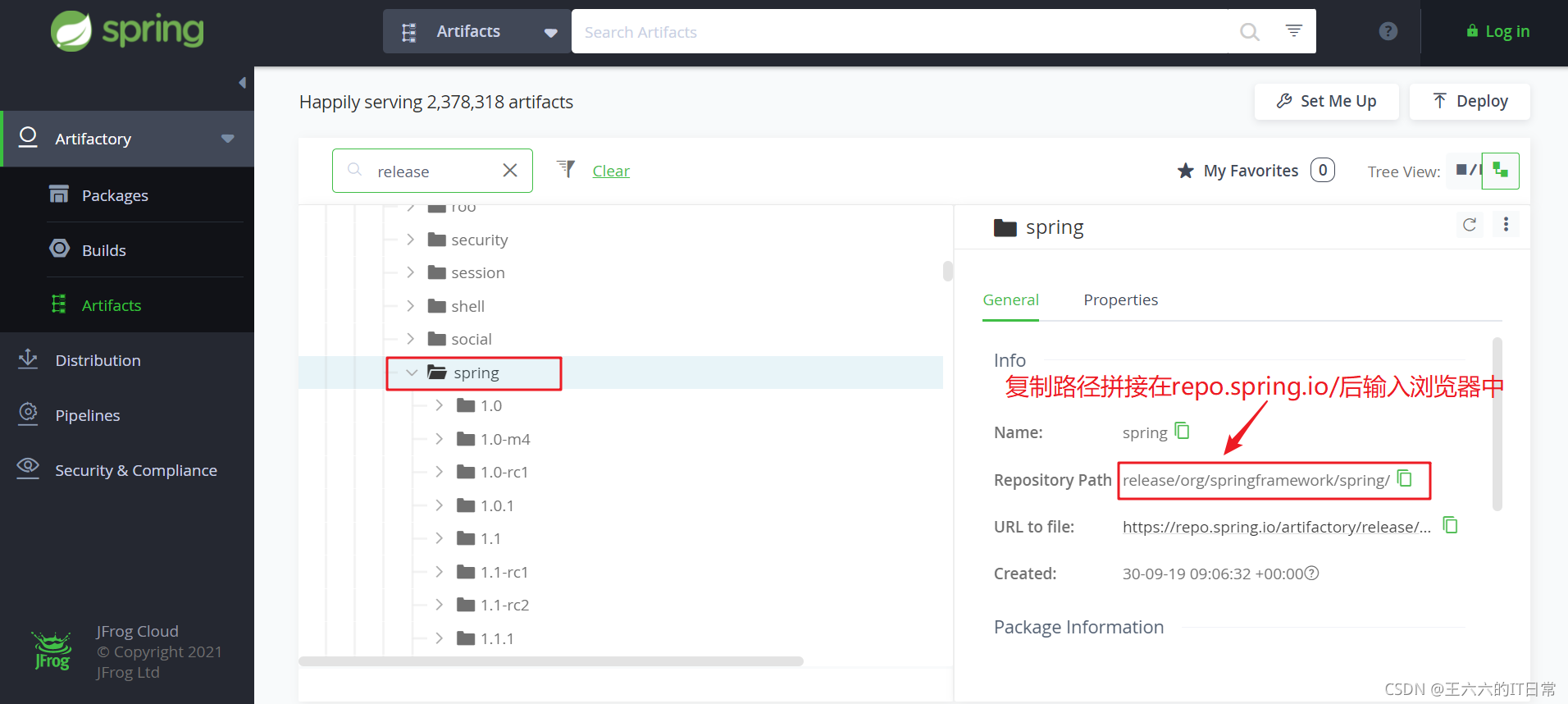Expand the 1.0-m4 folder
1568x704 pixels.
pos(439,438)
